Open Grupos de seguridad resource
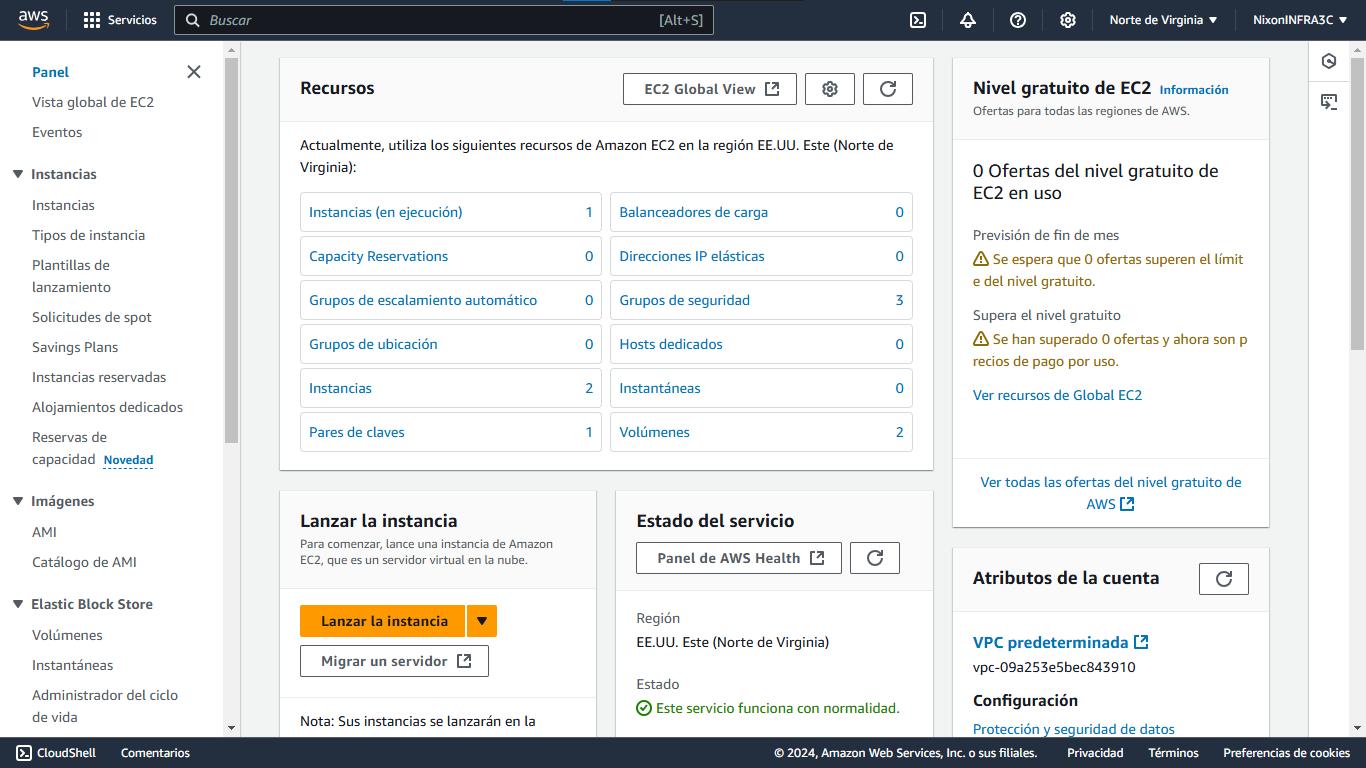Screen dimensions: 1366x768 tap(684, 300)
